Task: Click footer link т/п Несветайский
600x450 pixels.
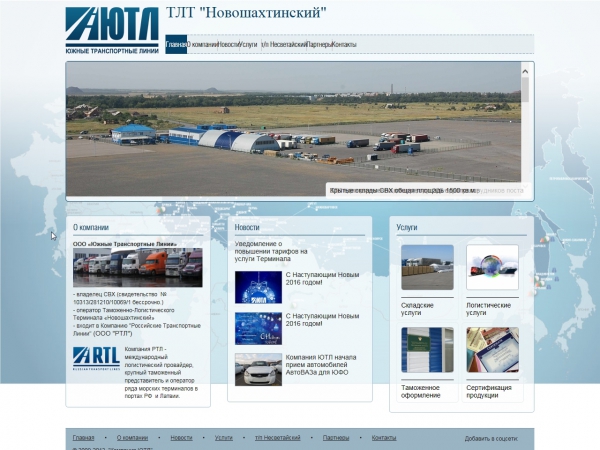Action: tap(278, 438)
